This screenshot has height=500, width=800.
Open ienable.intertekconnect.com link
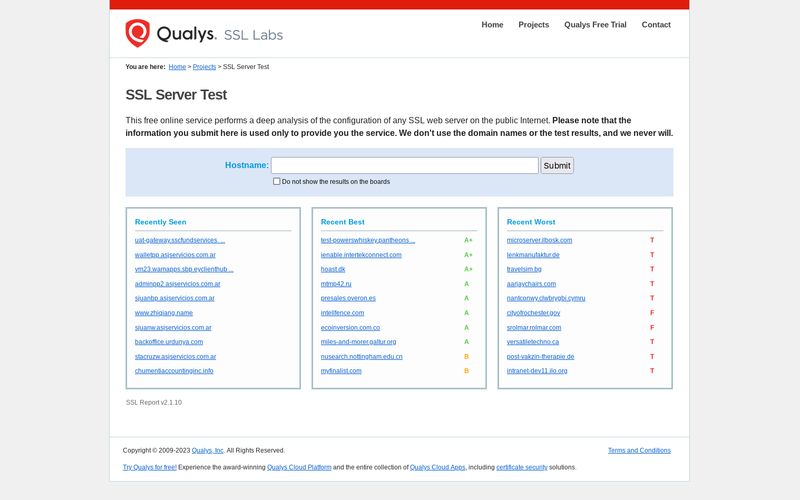[361, 255]
